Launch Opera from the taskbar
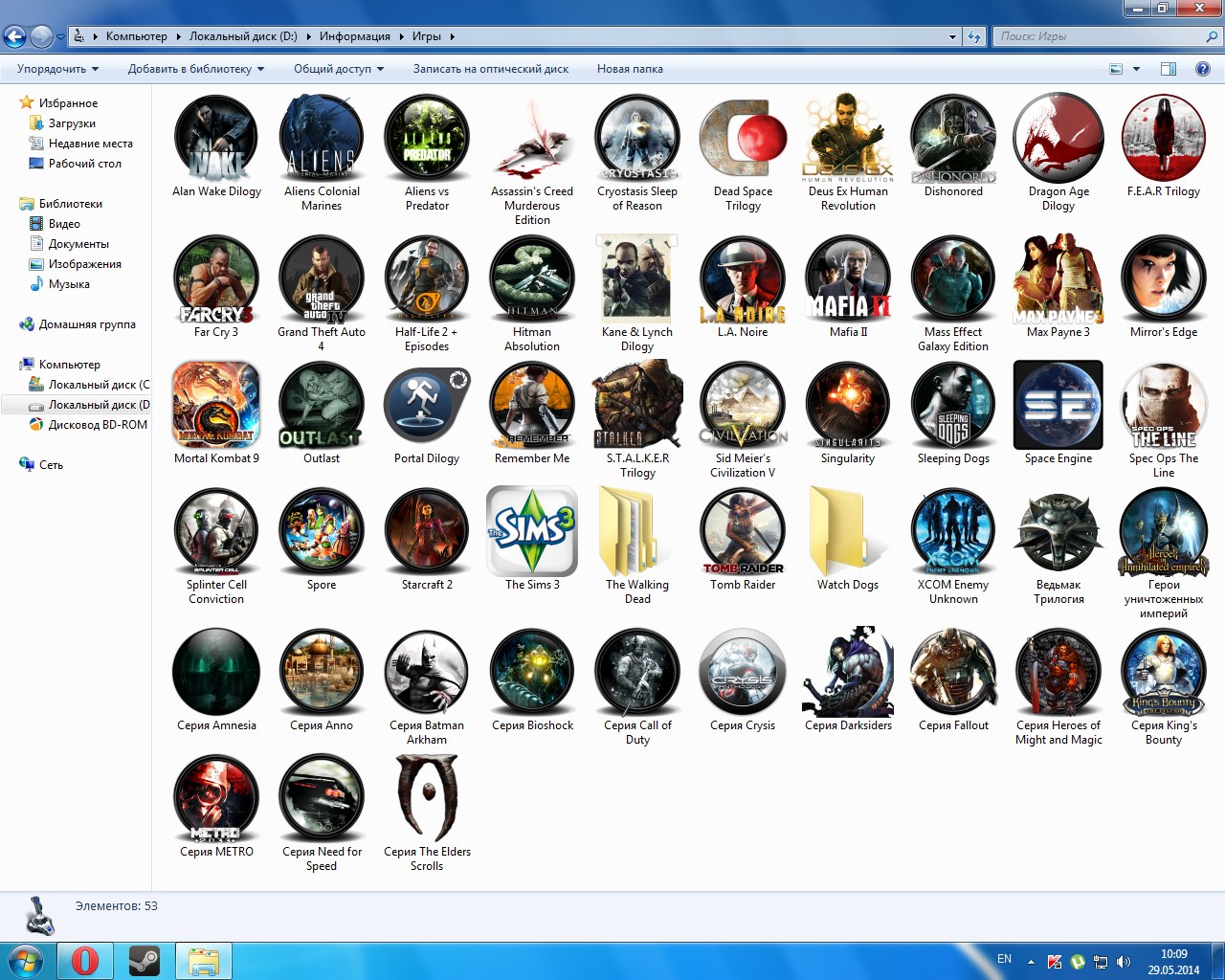The width and height of the screenshot is (1225, 980). click(85, 961)
